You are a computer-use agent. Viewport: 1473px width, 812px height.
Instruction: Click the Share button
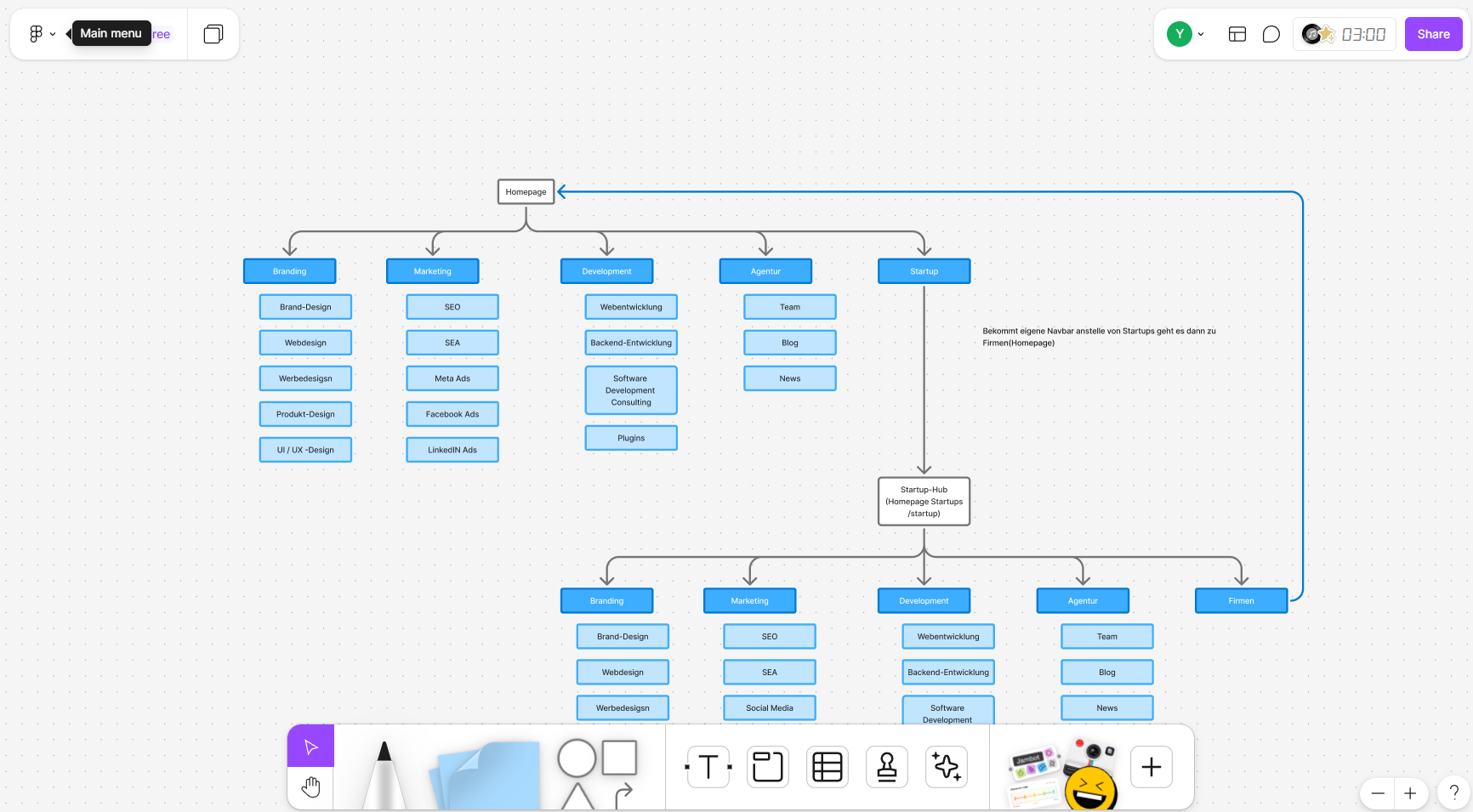[x=1433, y=34]
